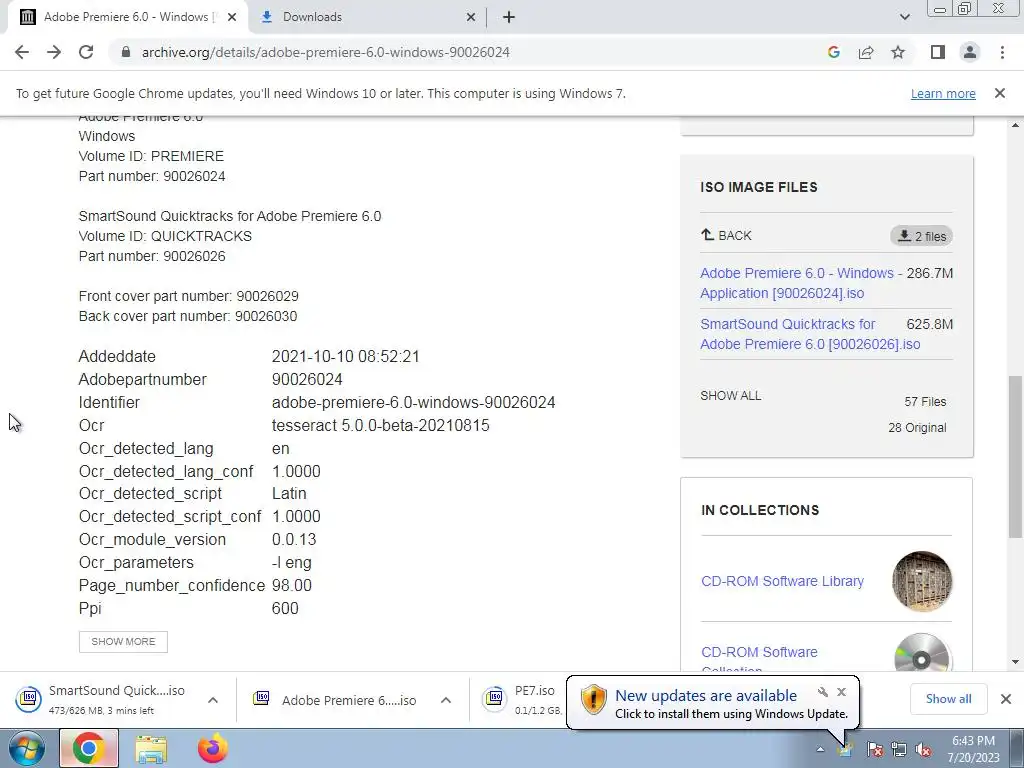Click the address bar URL

[325, 52]
